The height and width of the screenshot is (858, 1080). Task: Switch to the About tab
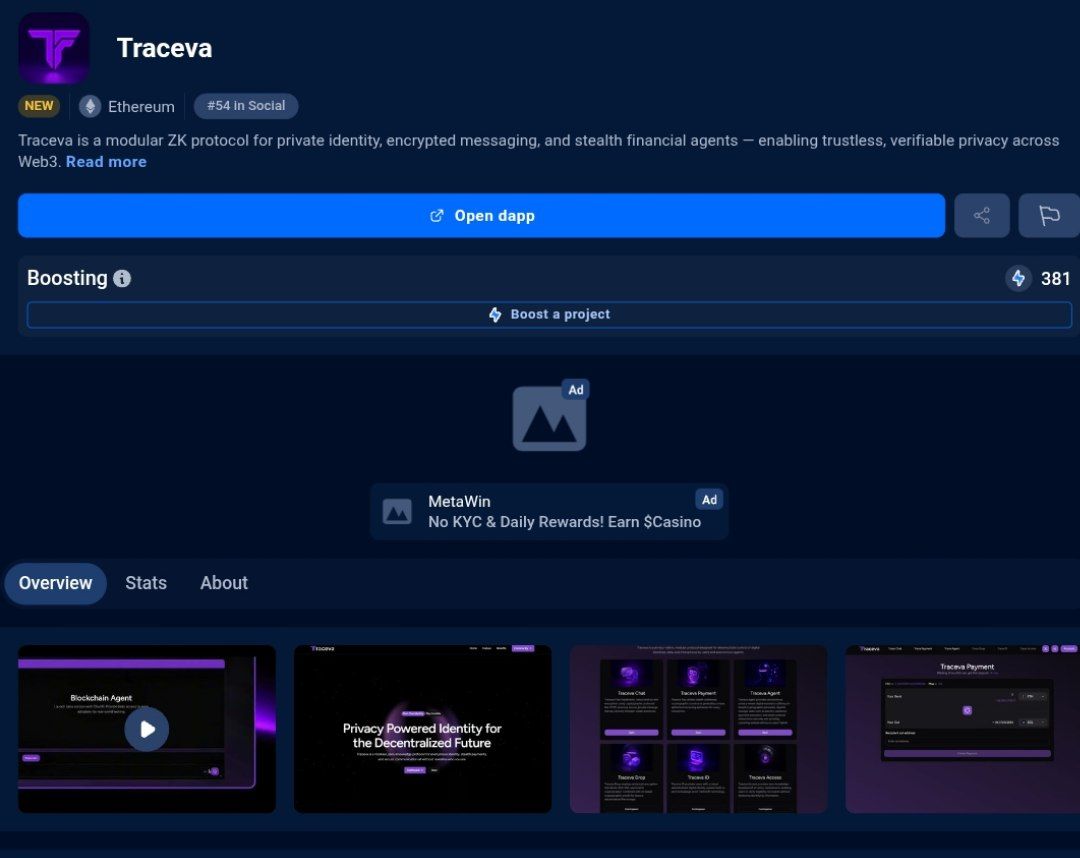tap(224, 583)
